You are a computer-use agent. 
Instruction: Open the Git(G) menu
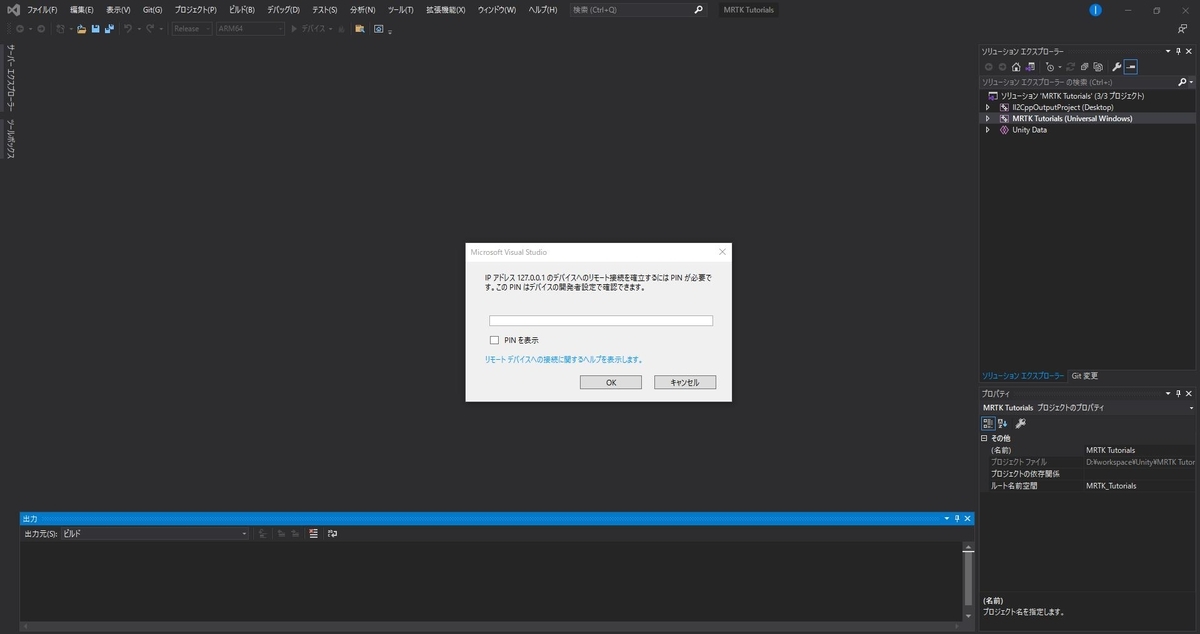pos(153,9)
